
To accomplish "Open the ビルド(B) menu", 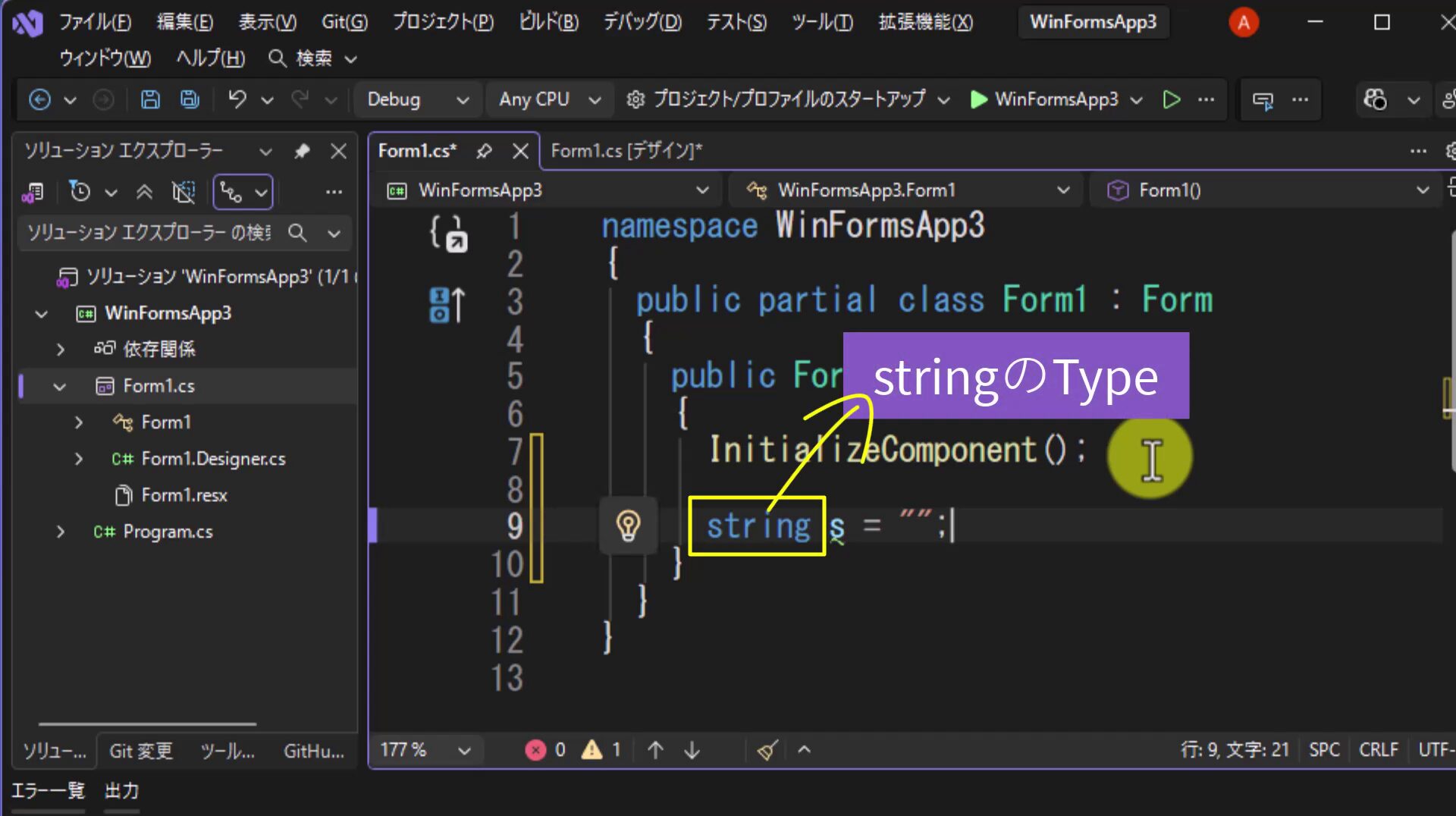I will coord(549,22).
